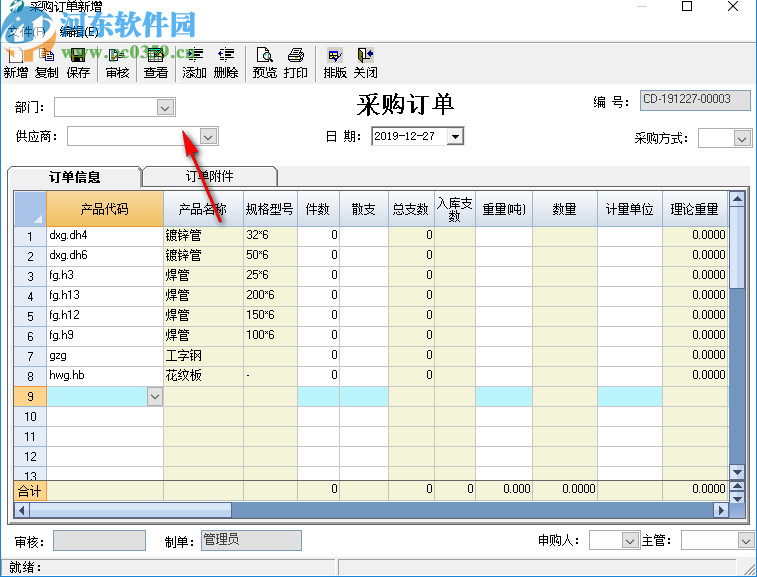The image size is (757, 577).
Task: Click the 总支数 column header
Action: click(411, 209)
